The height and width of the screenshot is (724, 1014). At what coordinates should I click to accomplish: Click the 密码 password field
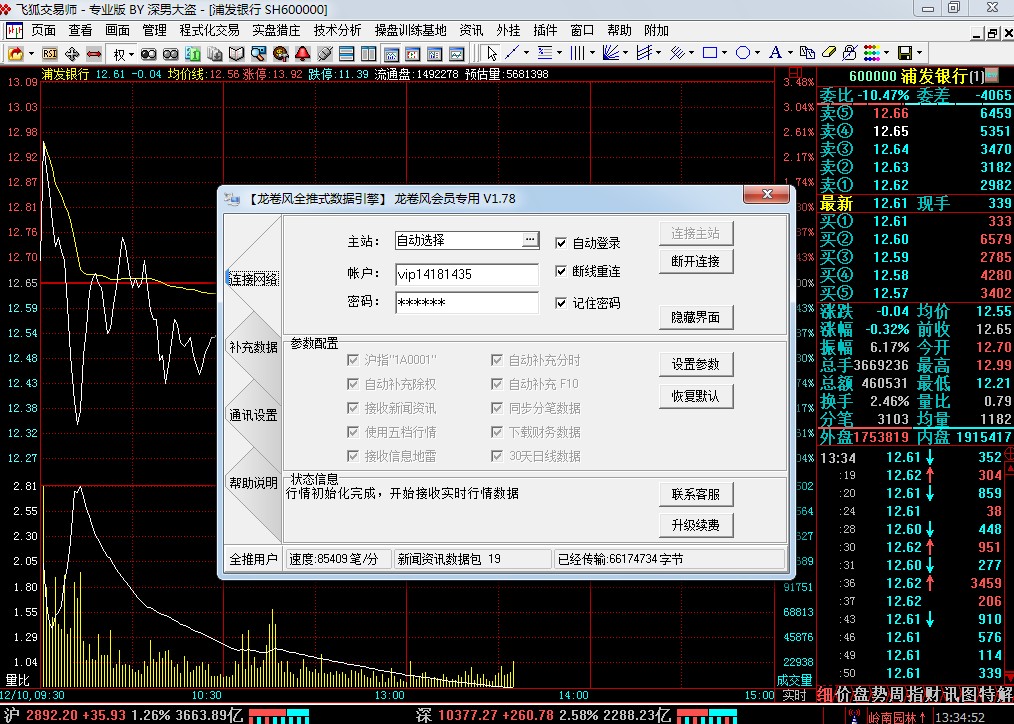click(x=466, y=303)
